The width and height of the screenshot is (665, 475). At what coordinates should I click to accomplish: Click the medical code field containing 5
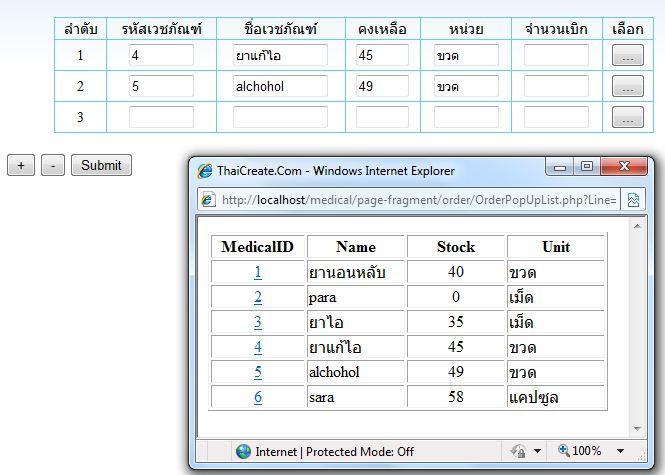(161, 86)
